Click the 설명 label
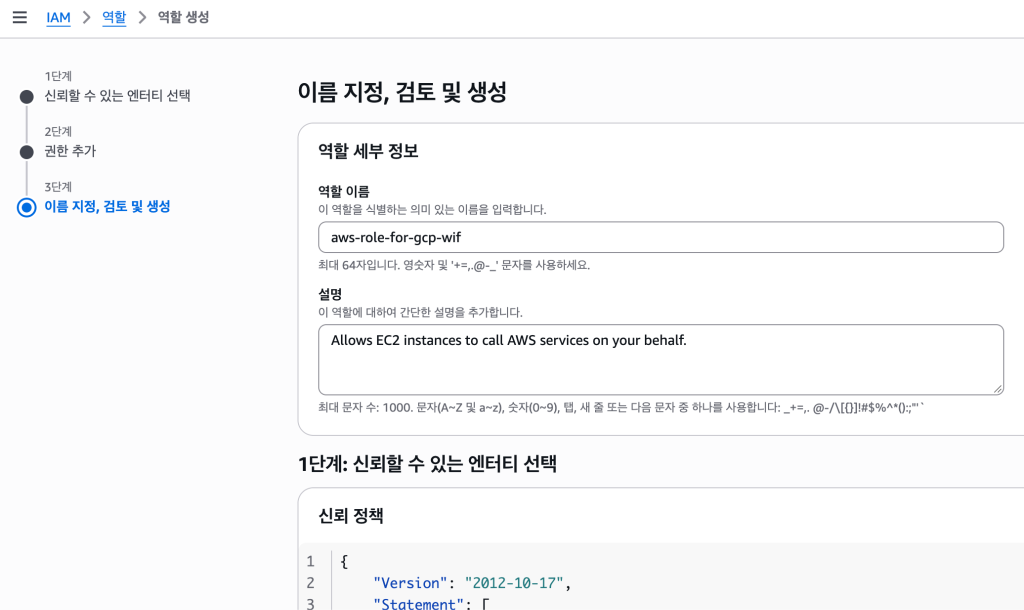Screen dimensions: 1024x610 coord(330,295)
